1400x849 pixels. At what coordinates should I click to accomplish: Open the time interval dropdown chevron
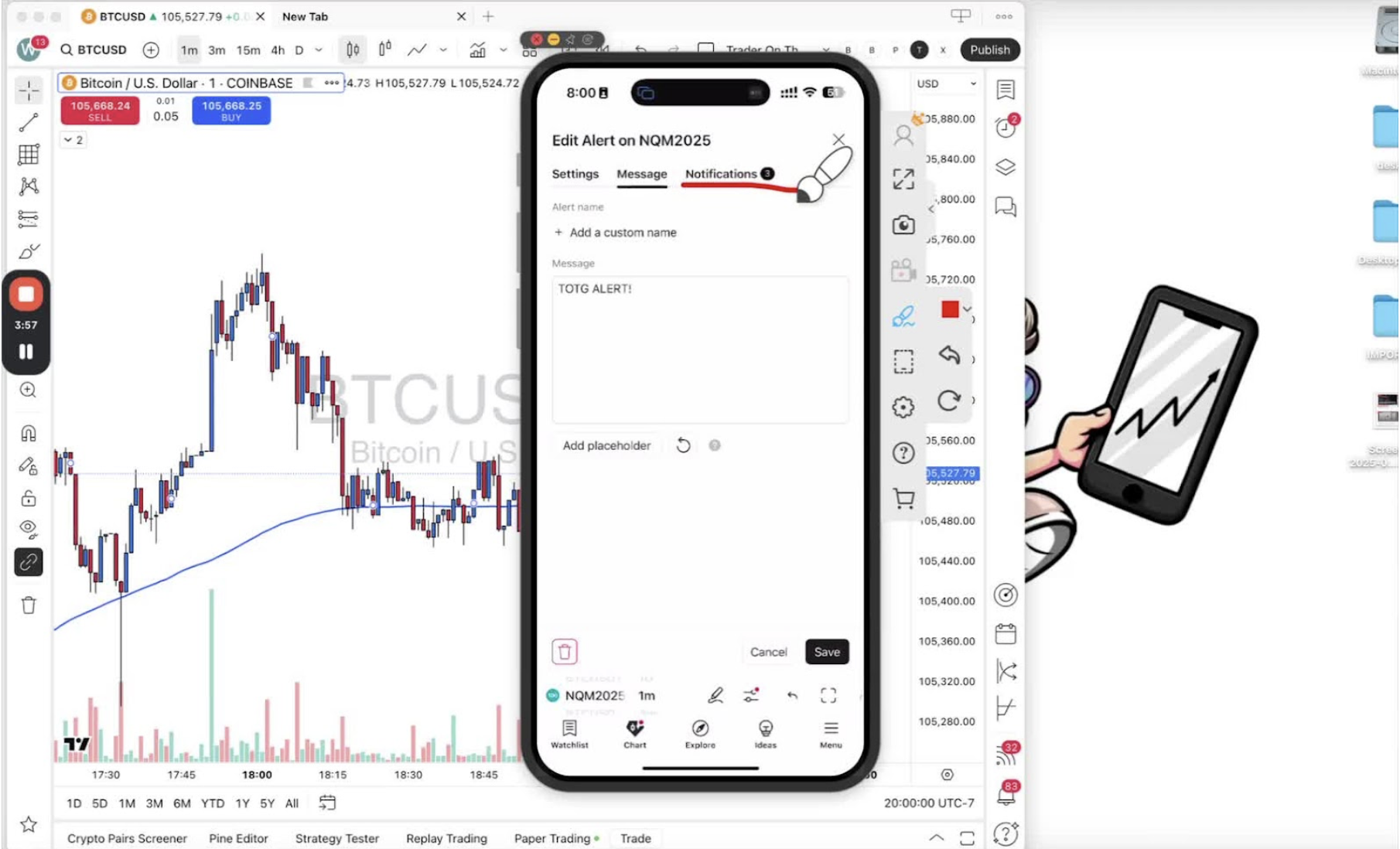pyautogui.click(x=319, y=50)
